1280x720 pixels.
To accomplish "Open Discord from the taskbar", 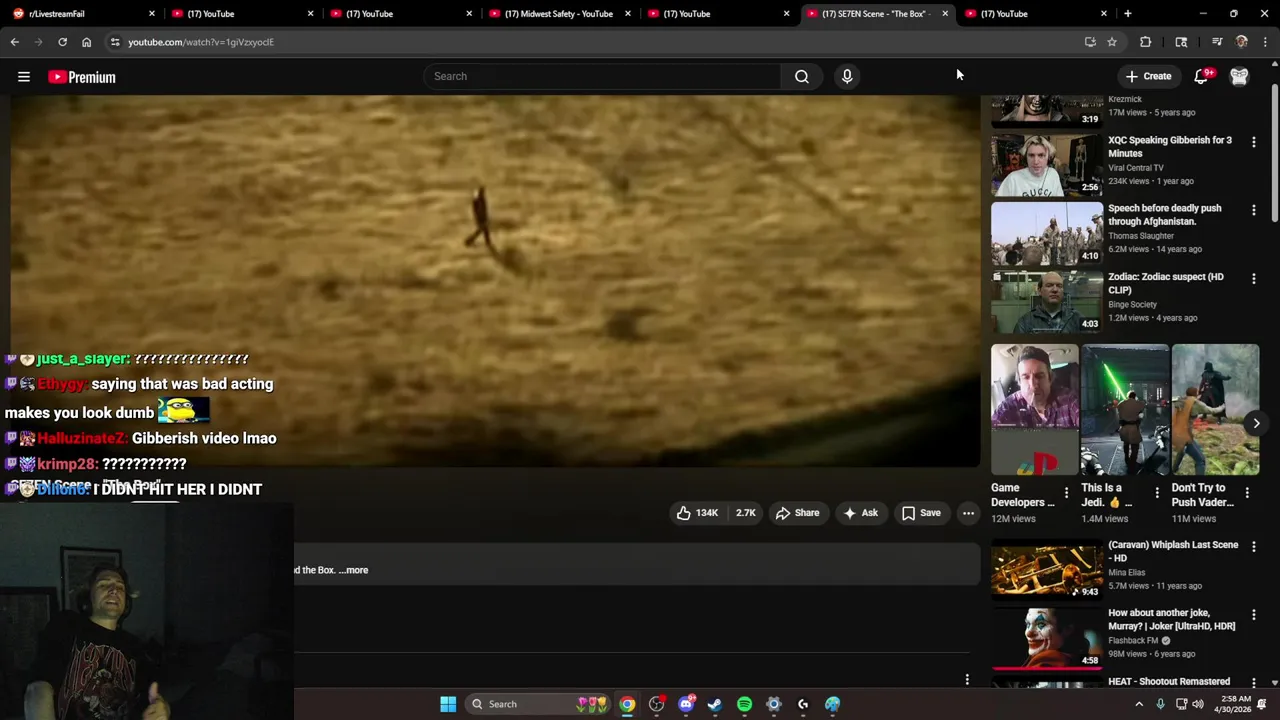I will pos(686,704).
